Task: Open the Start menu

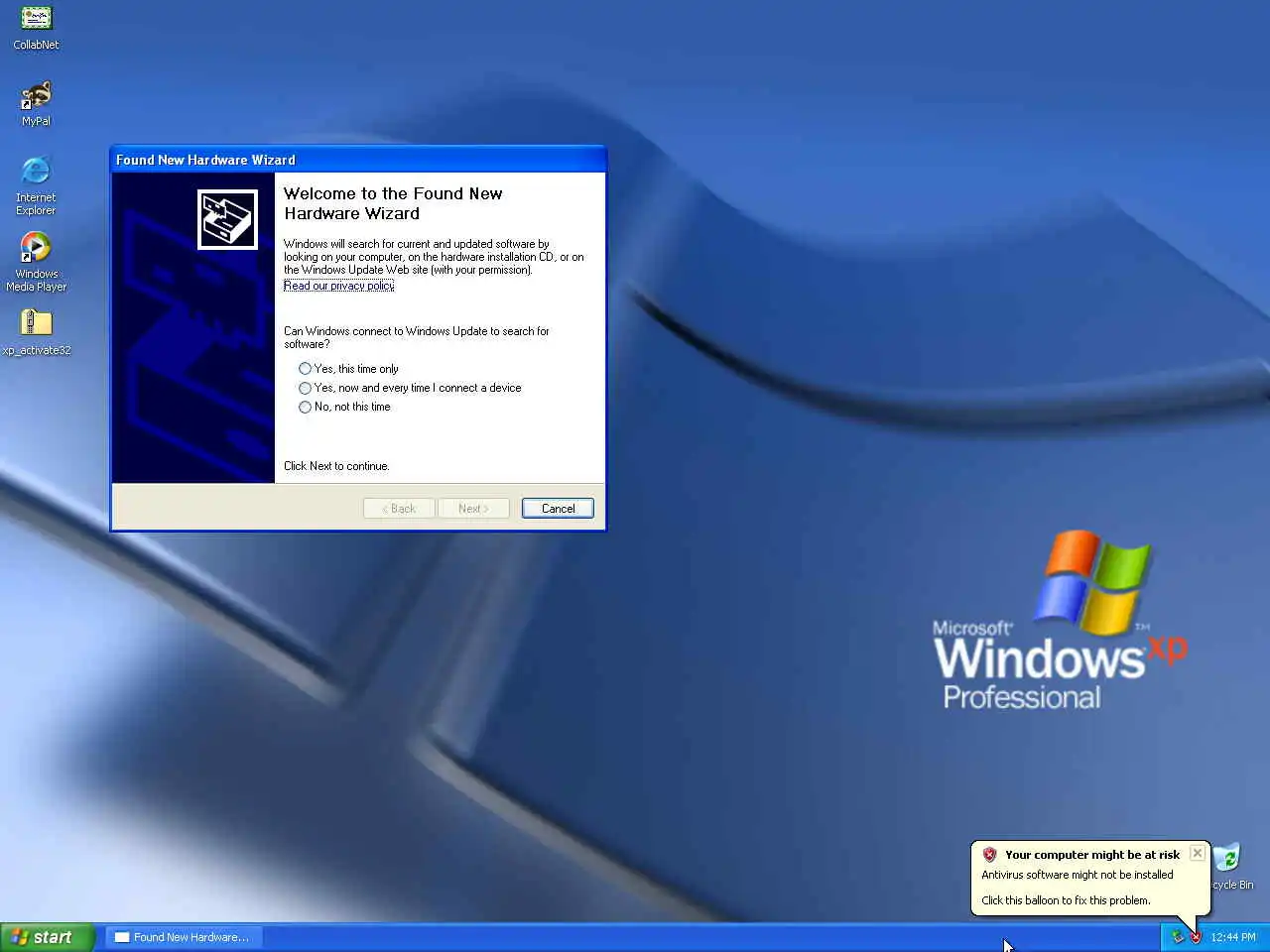Action: (x=48, y=937)
